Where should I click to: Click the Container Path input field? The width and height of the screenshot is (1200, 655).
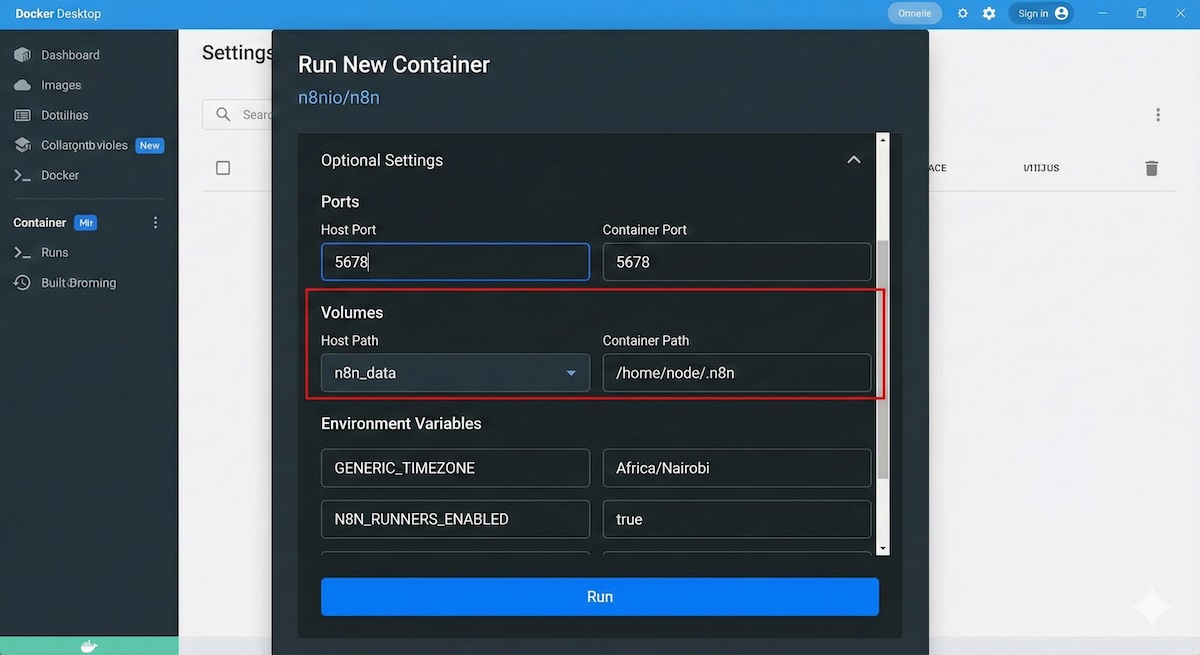point(736,373)
